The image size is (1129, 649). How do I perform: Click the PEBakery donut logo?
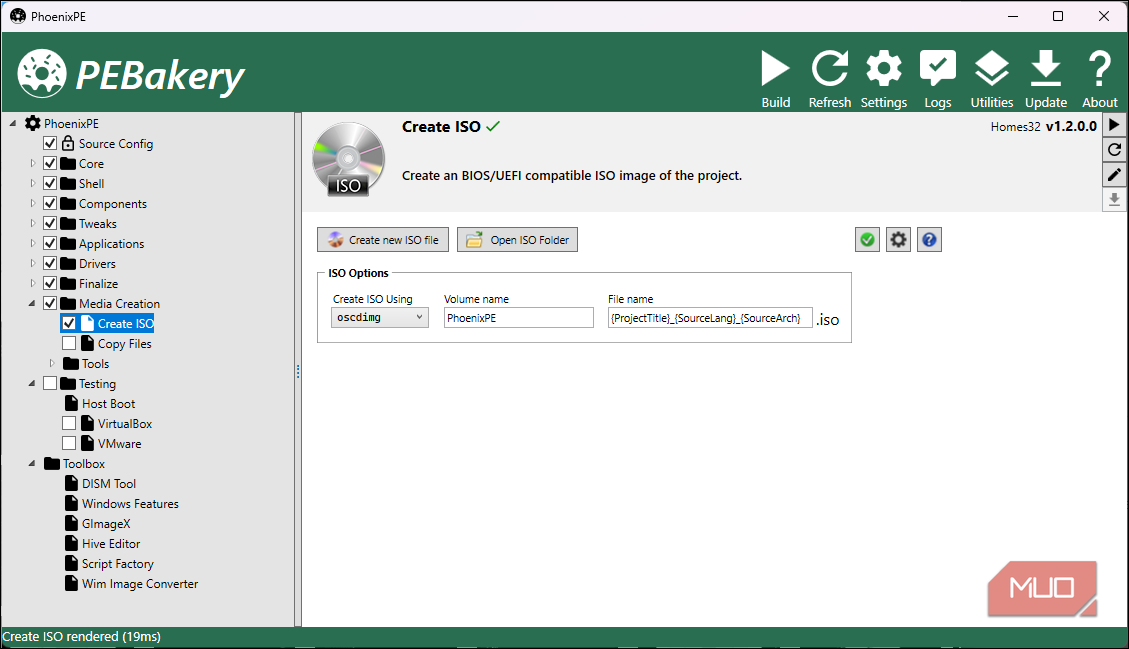(x=42, y=73)
